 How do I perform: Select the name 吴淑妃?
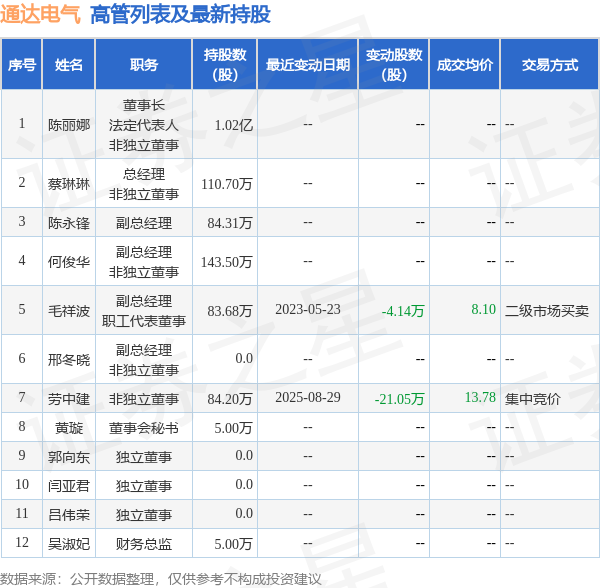(x=69, y=544)
